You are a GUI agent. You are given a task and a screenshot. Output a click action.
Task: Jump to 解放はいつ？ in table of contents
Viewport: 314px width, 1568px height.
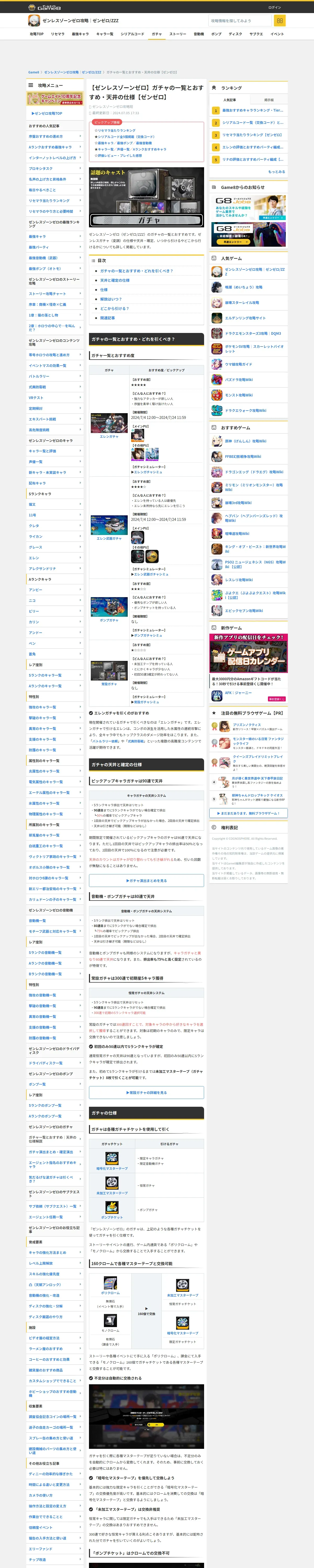(111, 299)
